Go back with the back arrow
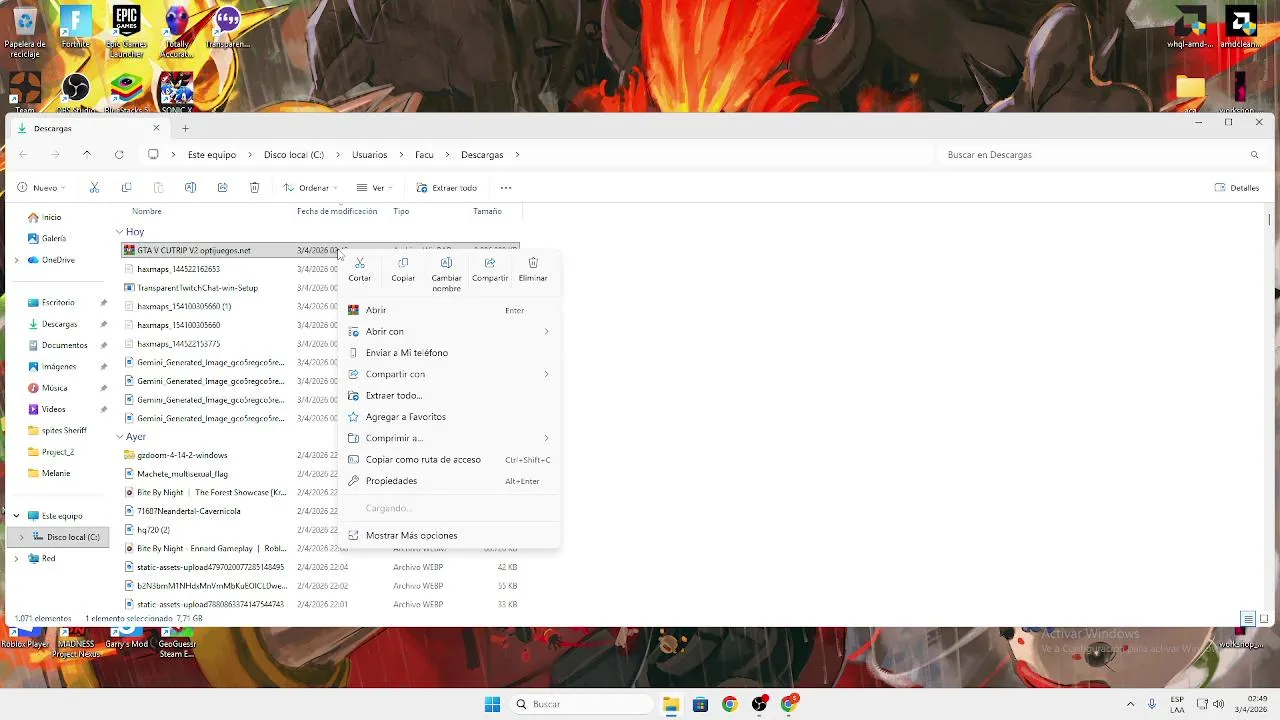1280x720 pixels. (23, 155)
